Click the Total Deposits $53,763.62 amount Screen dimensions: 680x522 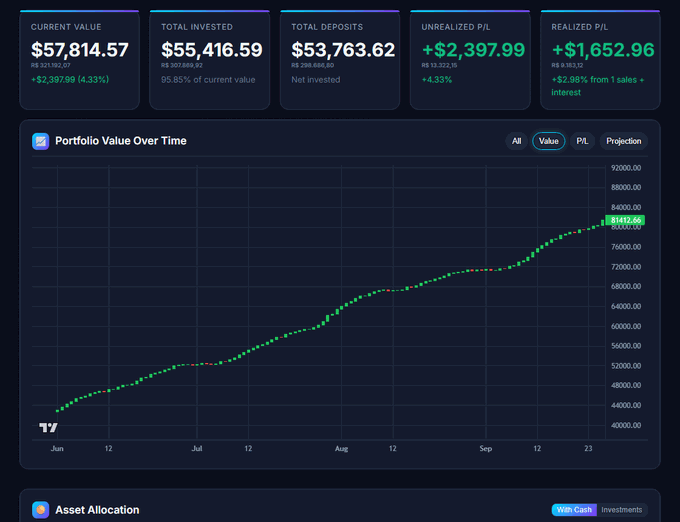click(x=343, y=50)
